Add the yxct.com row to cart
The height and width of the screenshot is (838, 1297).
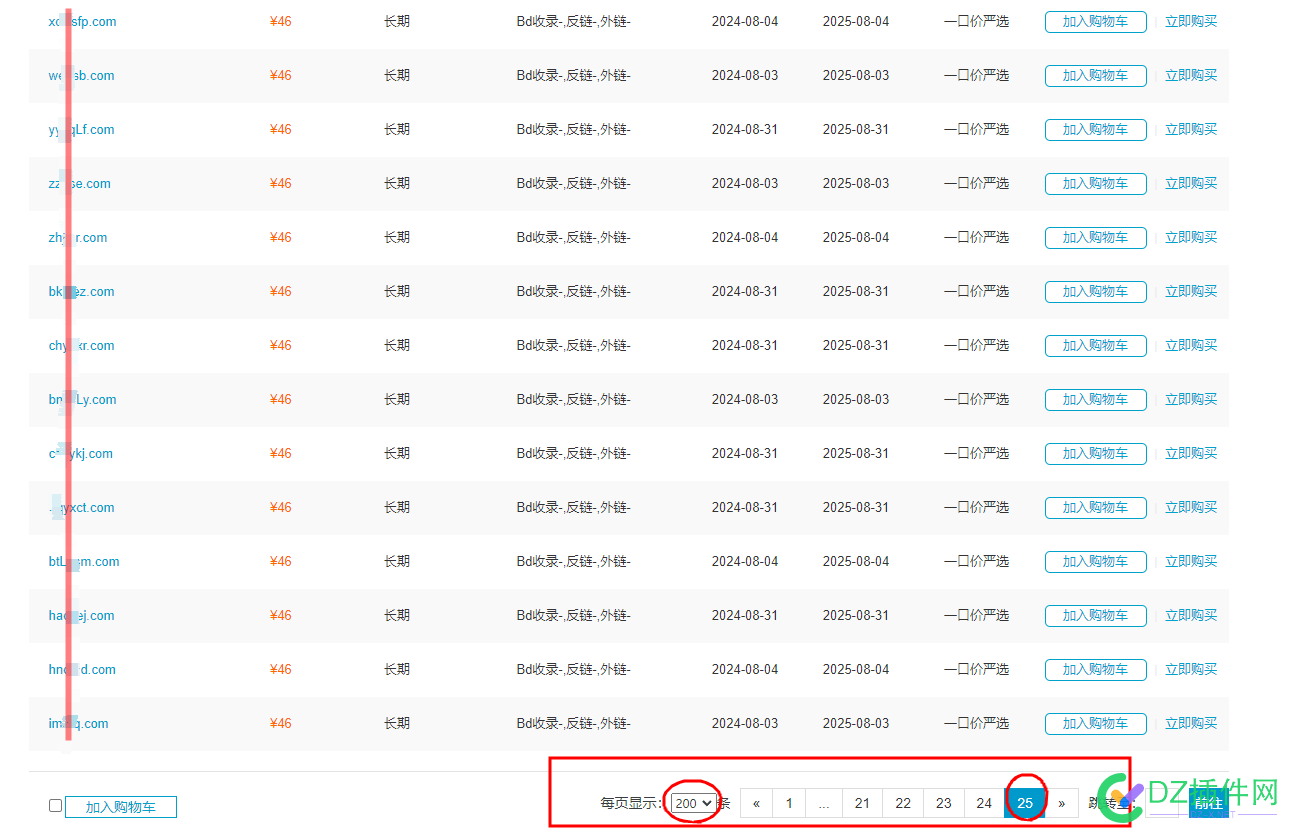[x=1095, y=508]
